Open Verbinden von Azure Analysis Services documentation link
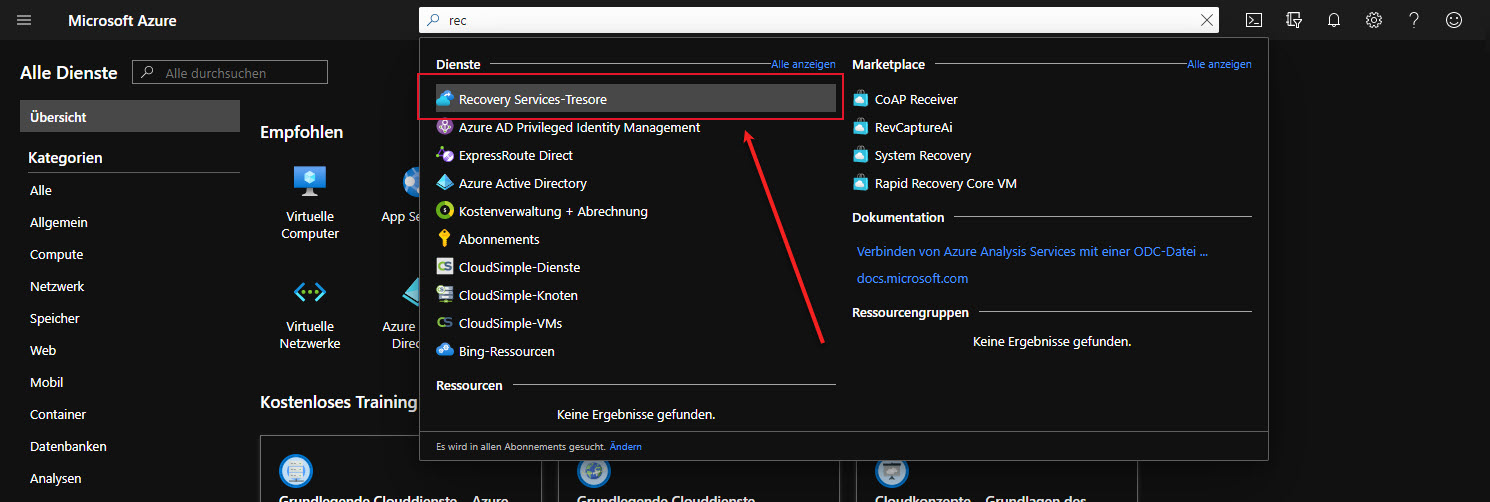The width and height of the screenshot is (1490, 502). 1032,252
